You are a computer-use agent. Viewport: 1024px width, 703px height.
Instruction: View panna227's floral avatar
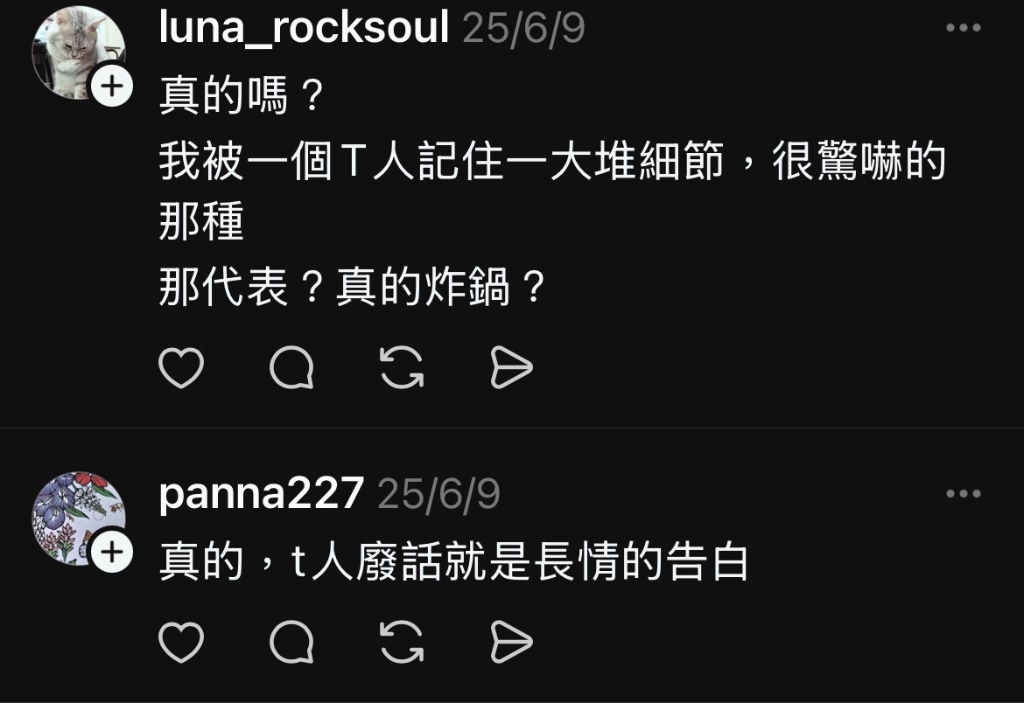[x=78, y=518]
